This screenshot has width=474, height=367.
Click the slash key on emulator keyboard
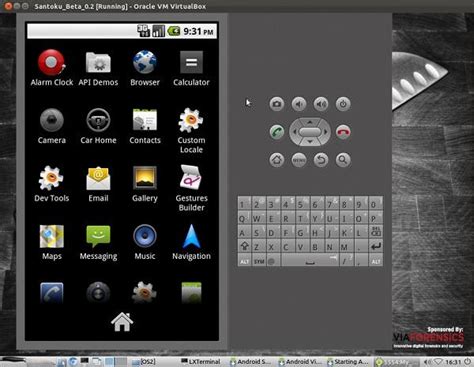point(346,261)
